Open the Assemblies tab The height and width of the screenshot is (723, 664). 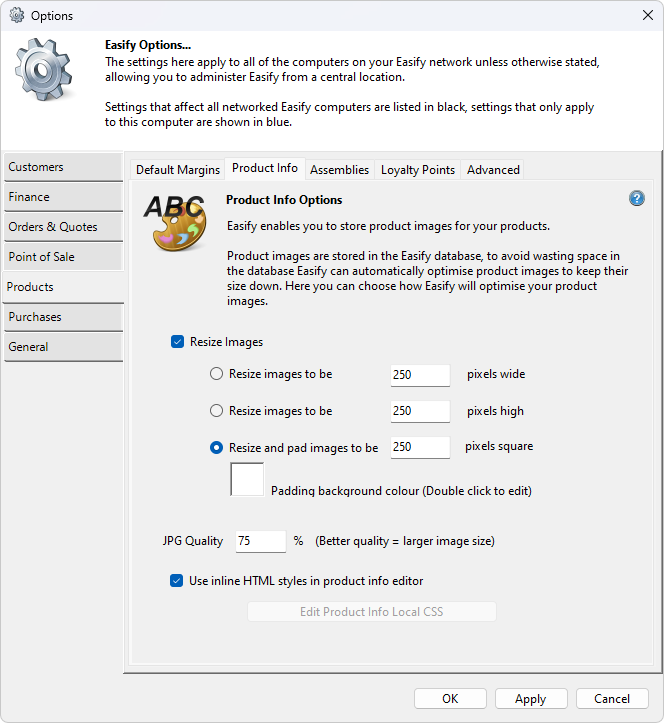339,170
